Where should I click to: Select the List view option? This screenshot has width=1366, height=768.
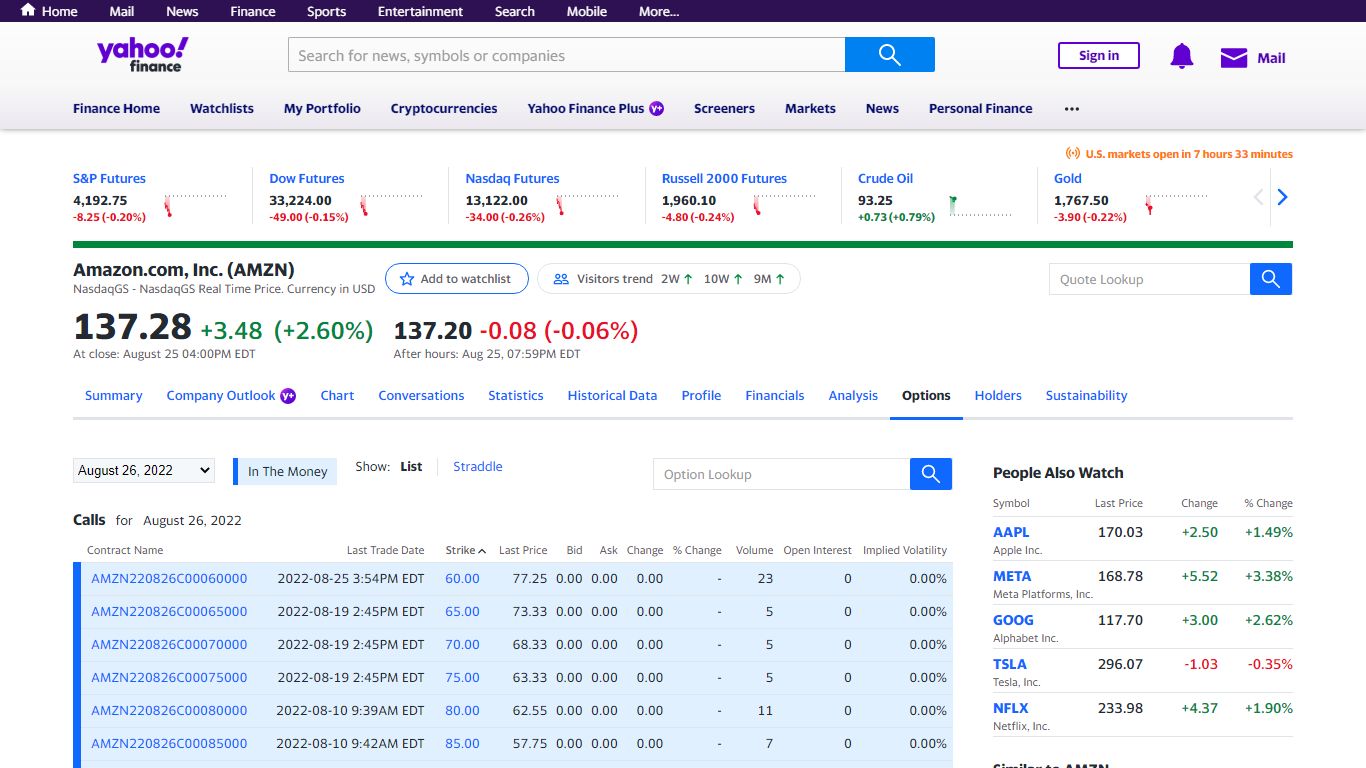point(411,466)
